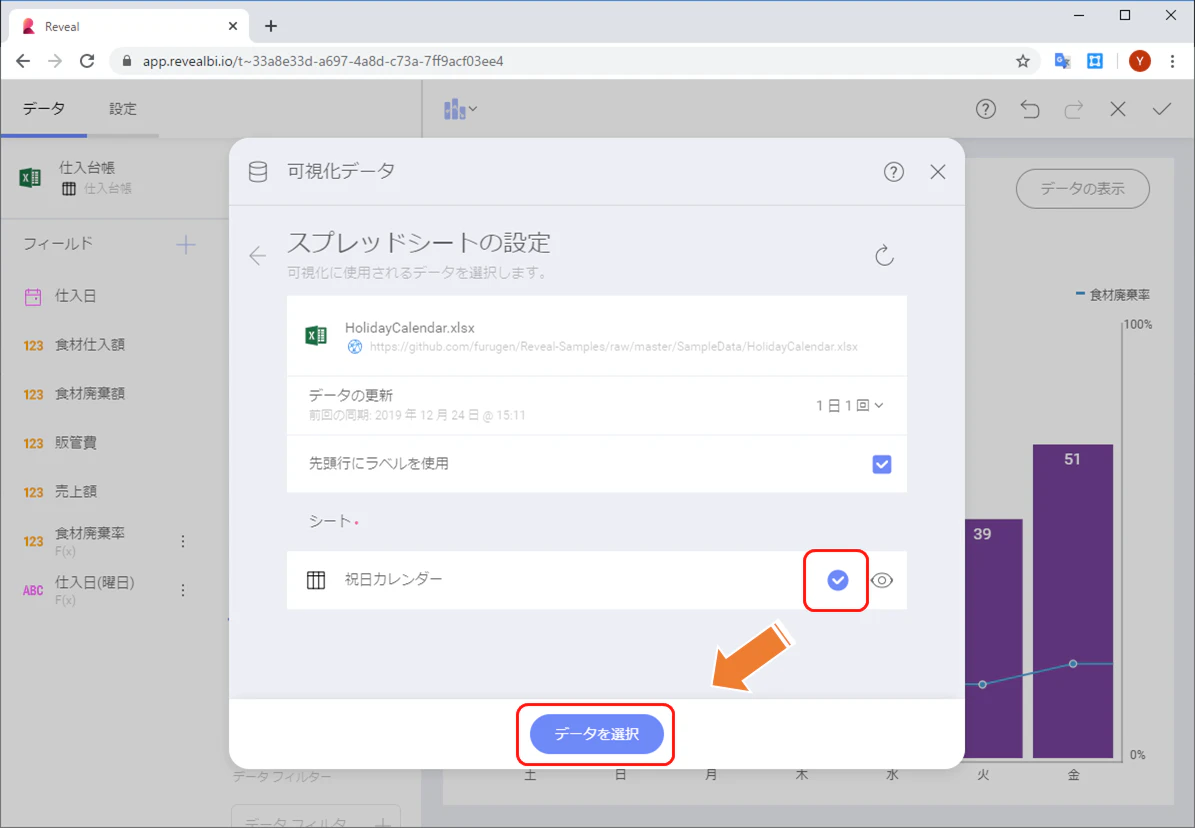Open the chart type selector dropdown
This screenshot has width=1195, height=828.
[460, 109]
